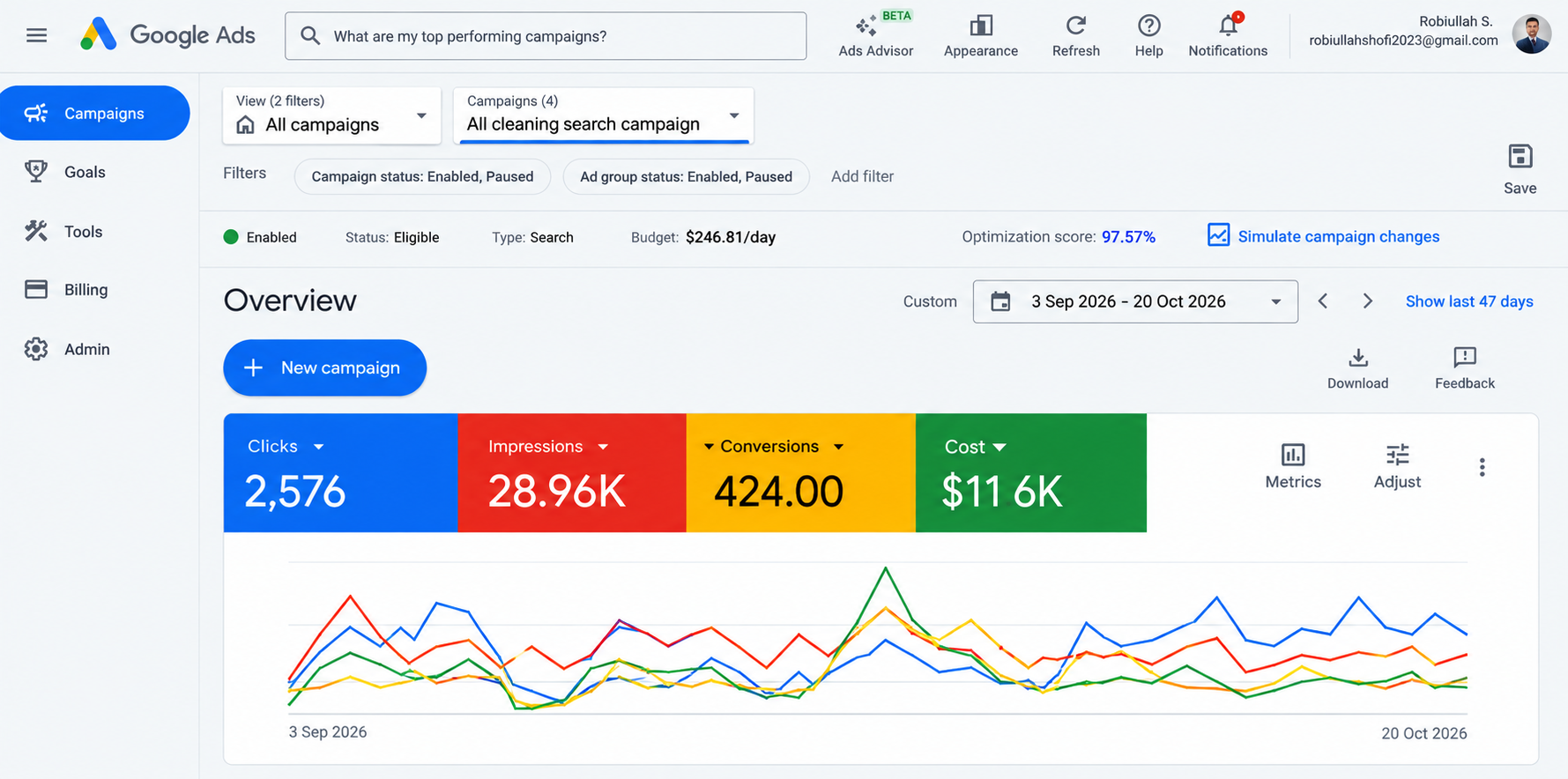Change the Clicks metric dropdown
The image size is (1568, 779).
click(x=319, y=447)
